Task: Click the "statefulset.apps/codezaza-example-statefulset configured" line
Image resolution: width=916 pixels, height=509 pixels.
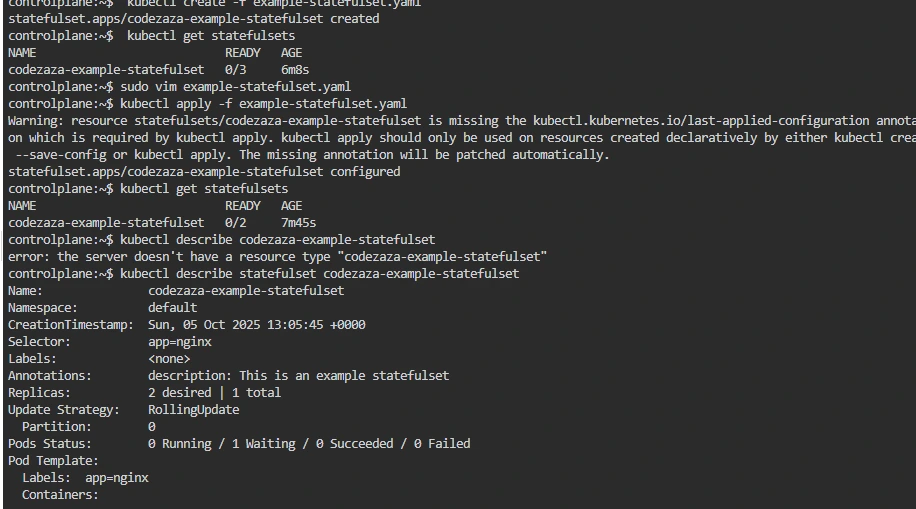Action: tap(204, 172)
